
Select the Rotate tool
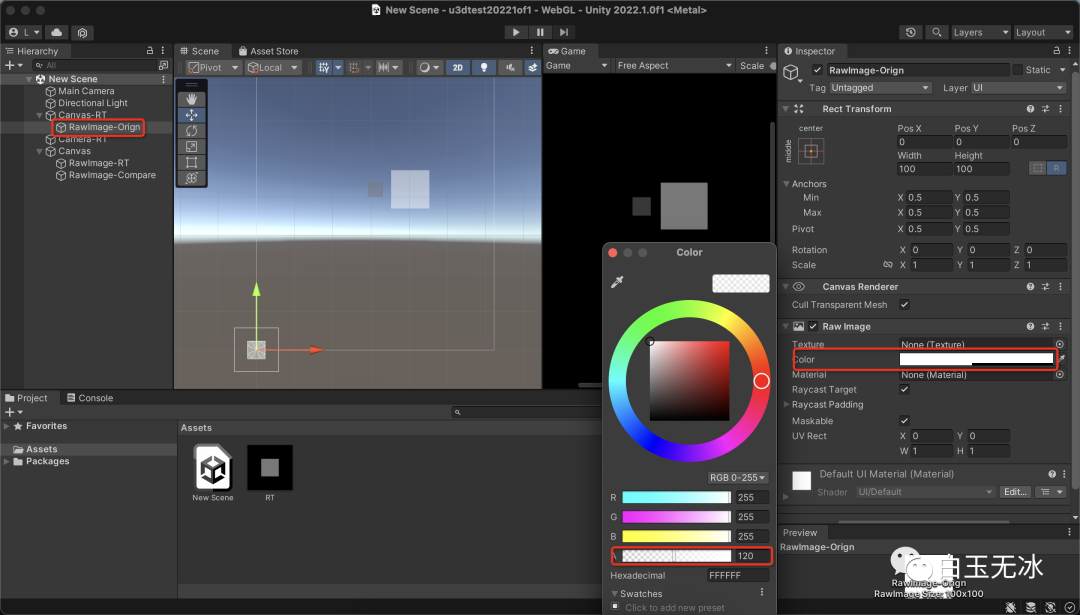[x=191, y=131]
